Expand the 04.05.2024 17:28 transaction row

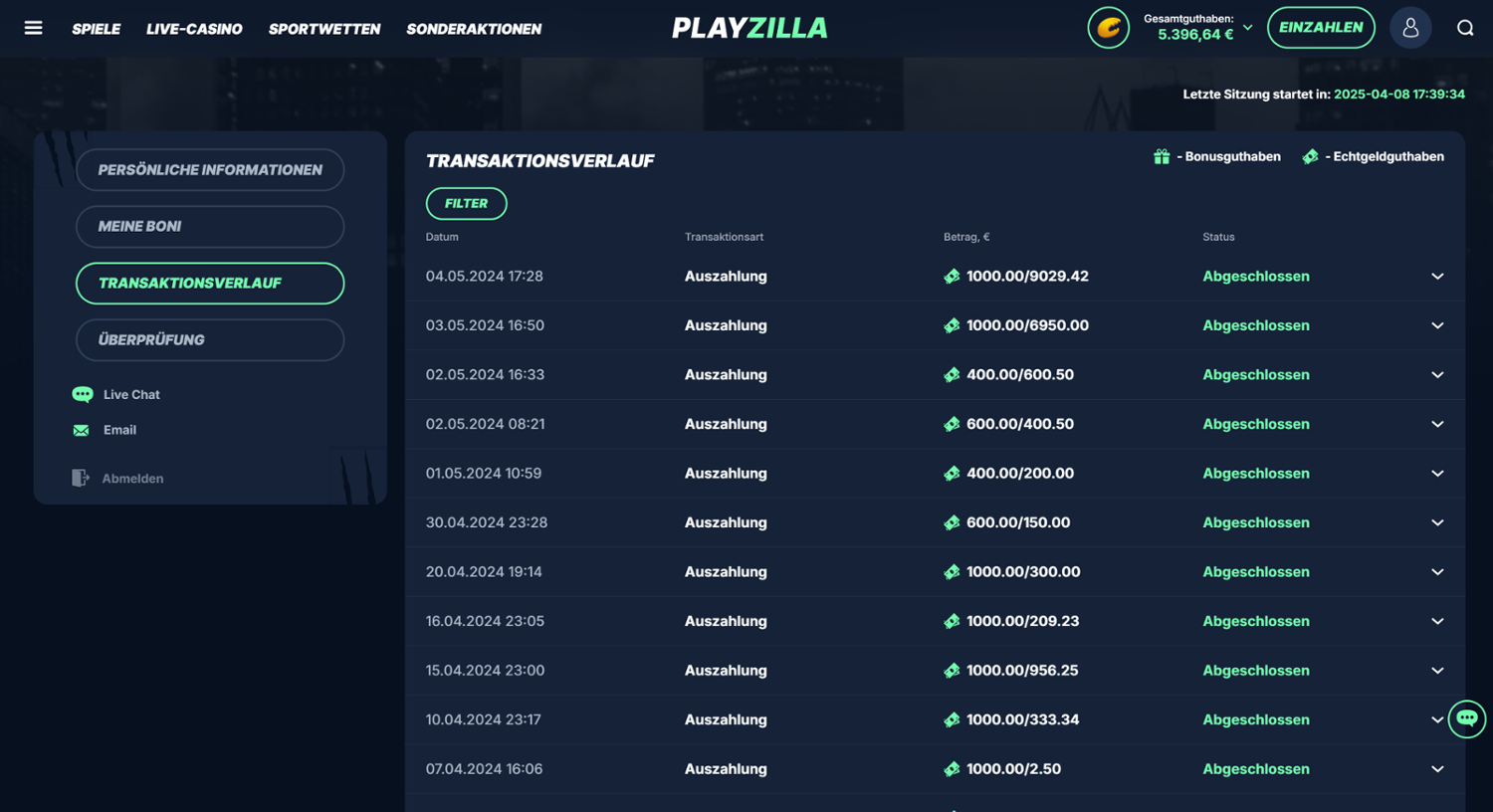1436,277
